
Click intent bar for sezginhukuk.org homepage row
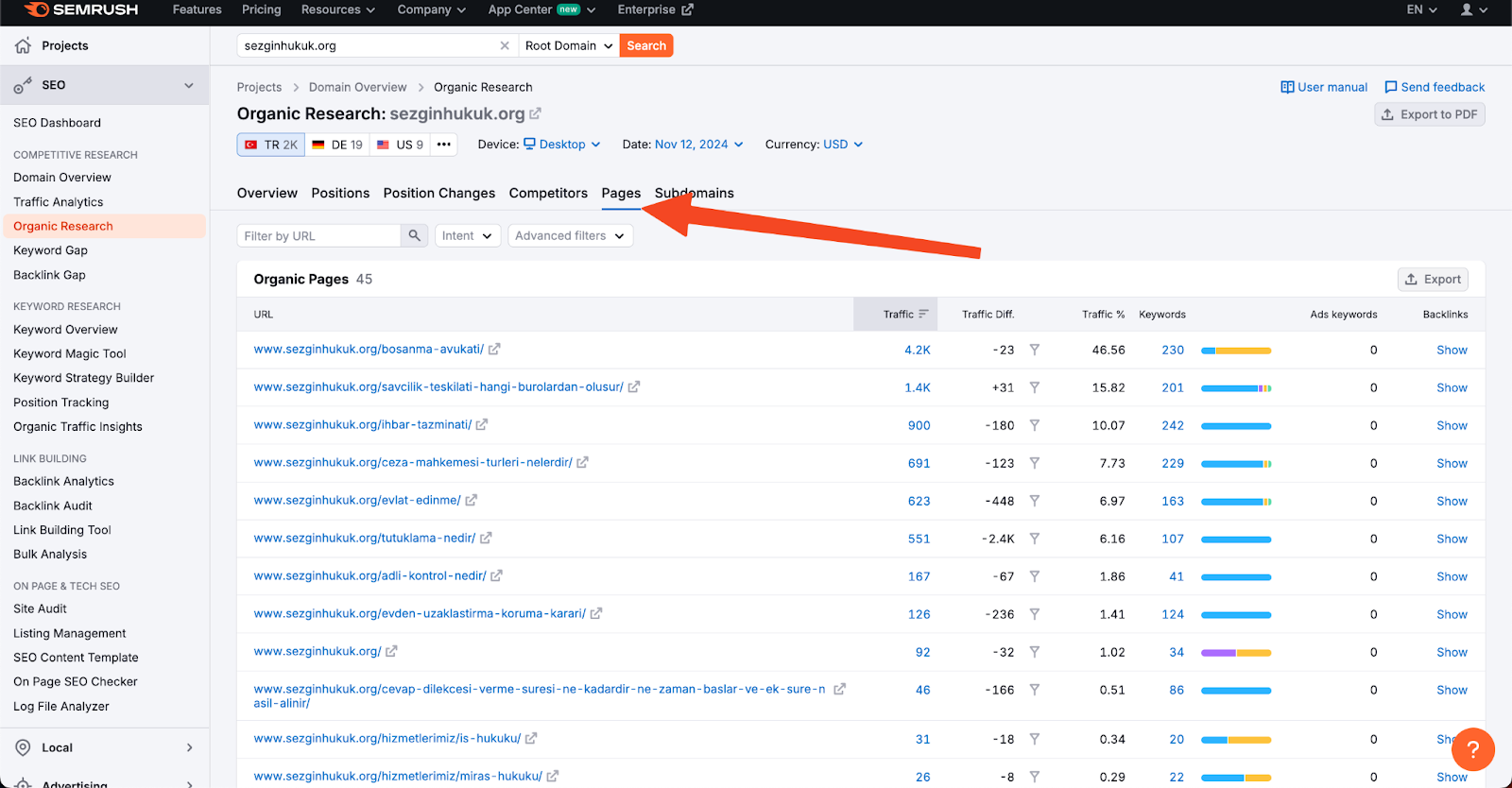click(x=1236, y=653)
